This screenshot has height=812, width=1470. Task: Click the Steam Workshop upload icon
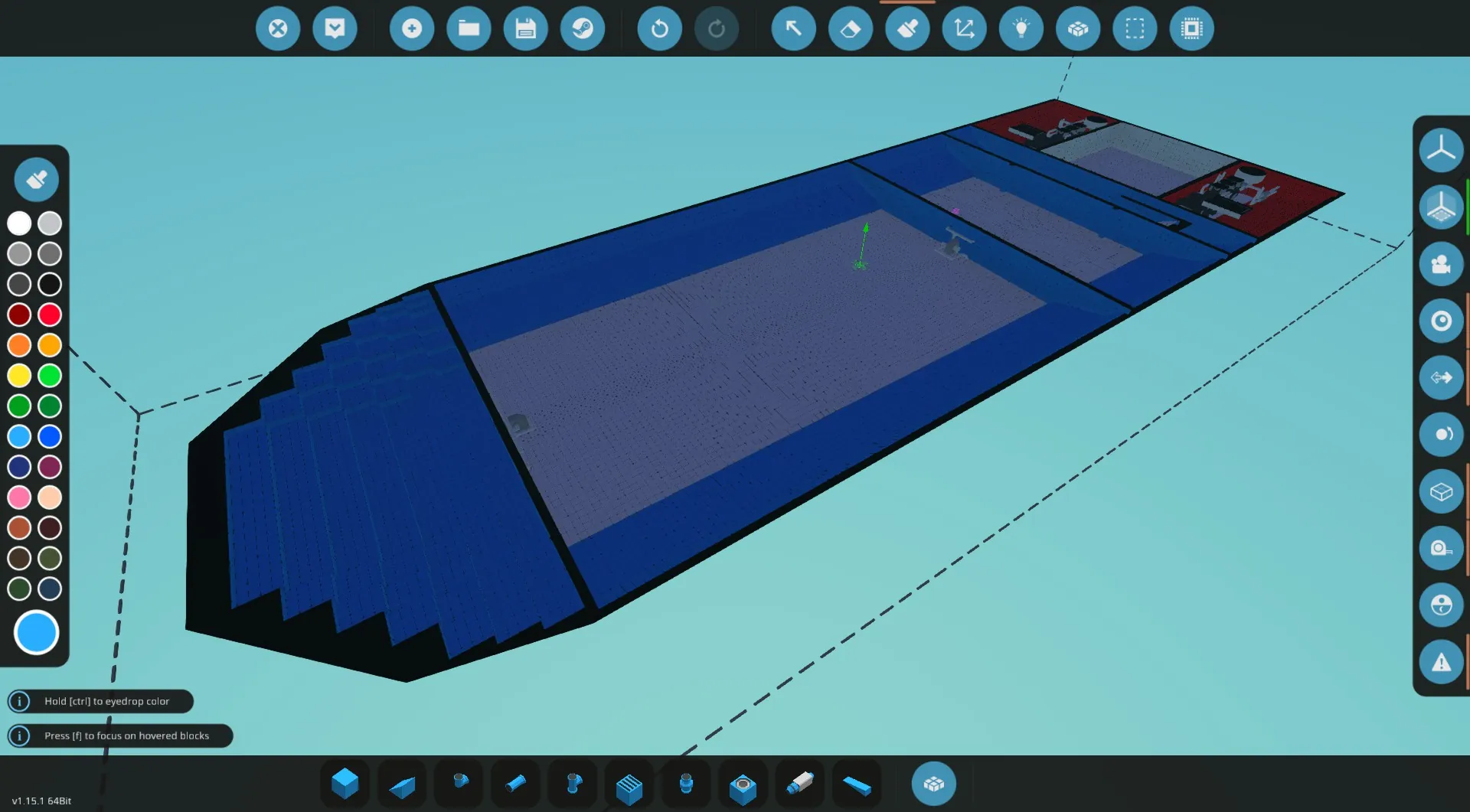click(x=582, y=29)
